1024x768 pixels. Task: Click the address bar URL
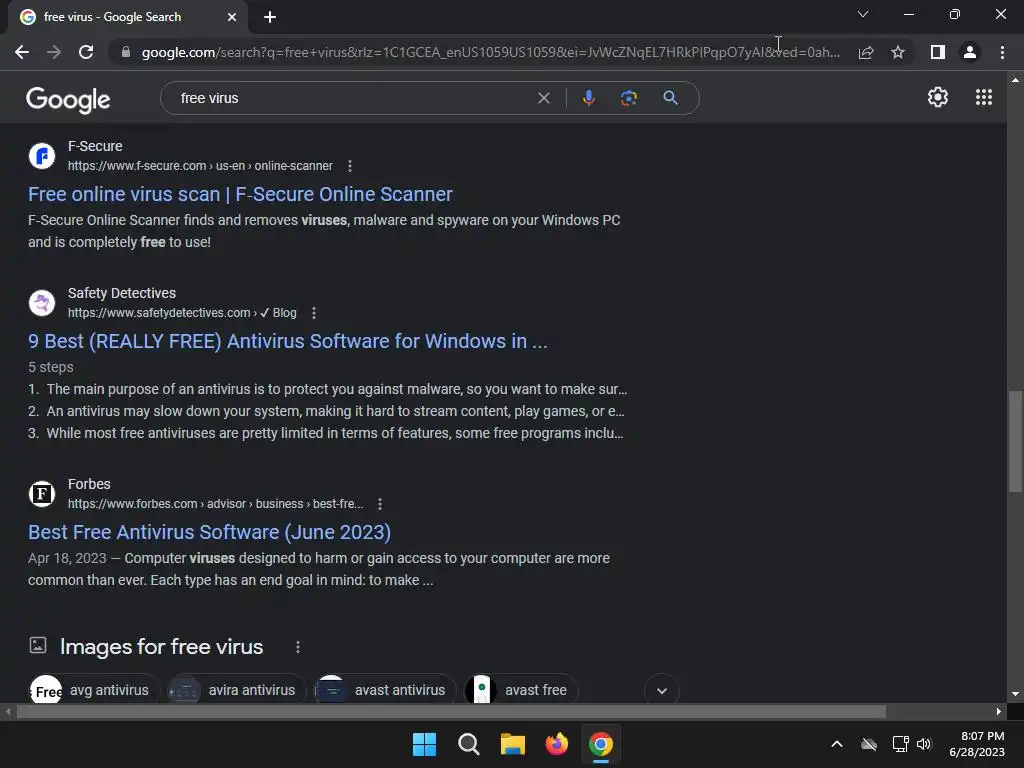tap(490, 52)
